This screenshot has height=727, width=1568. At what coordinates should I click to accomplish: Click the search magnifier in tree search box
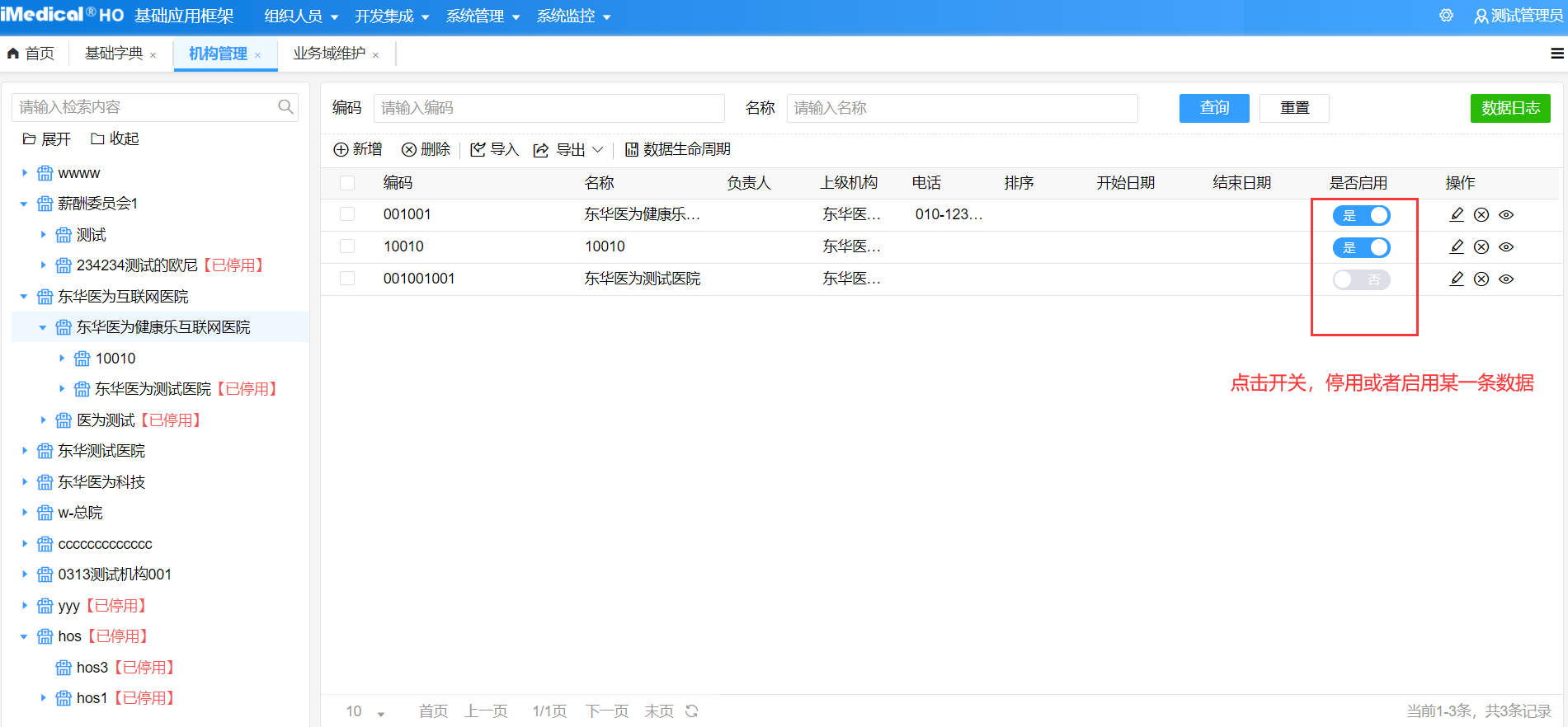285,107
